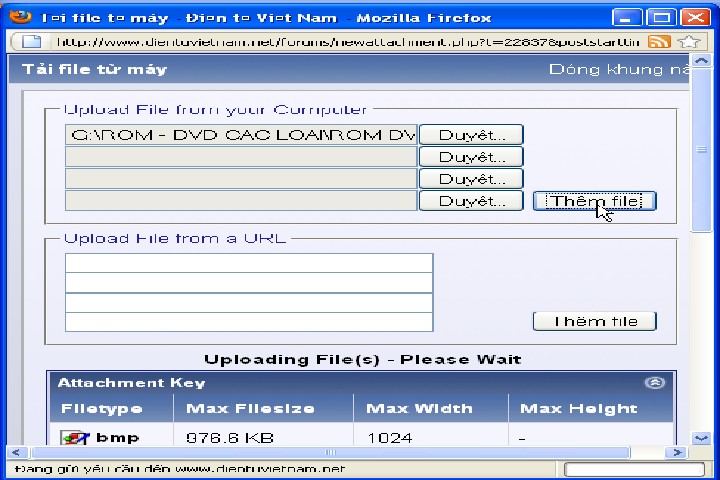This screenshot has width=720, height=480.
Task: Click Thêm file under Upload from URL
Action: point(595,321)
